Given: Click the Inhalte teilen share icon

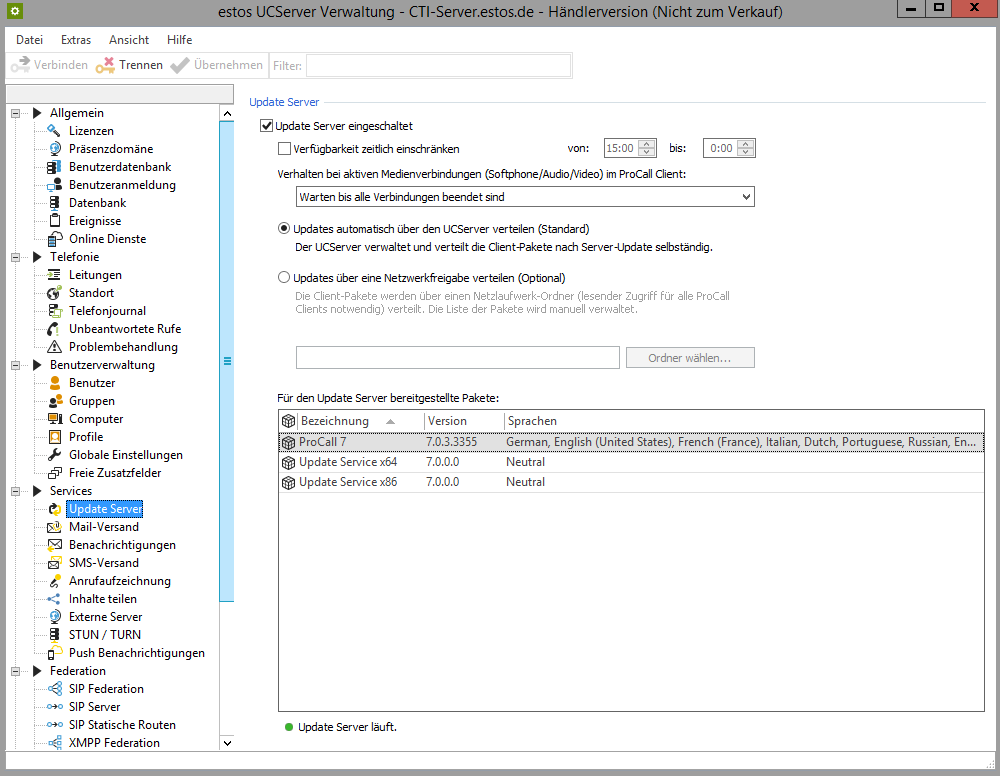Looking at the screenshot, I should (x=54, y=599).
